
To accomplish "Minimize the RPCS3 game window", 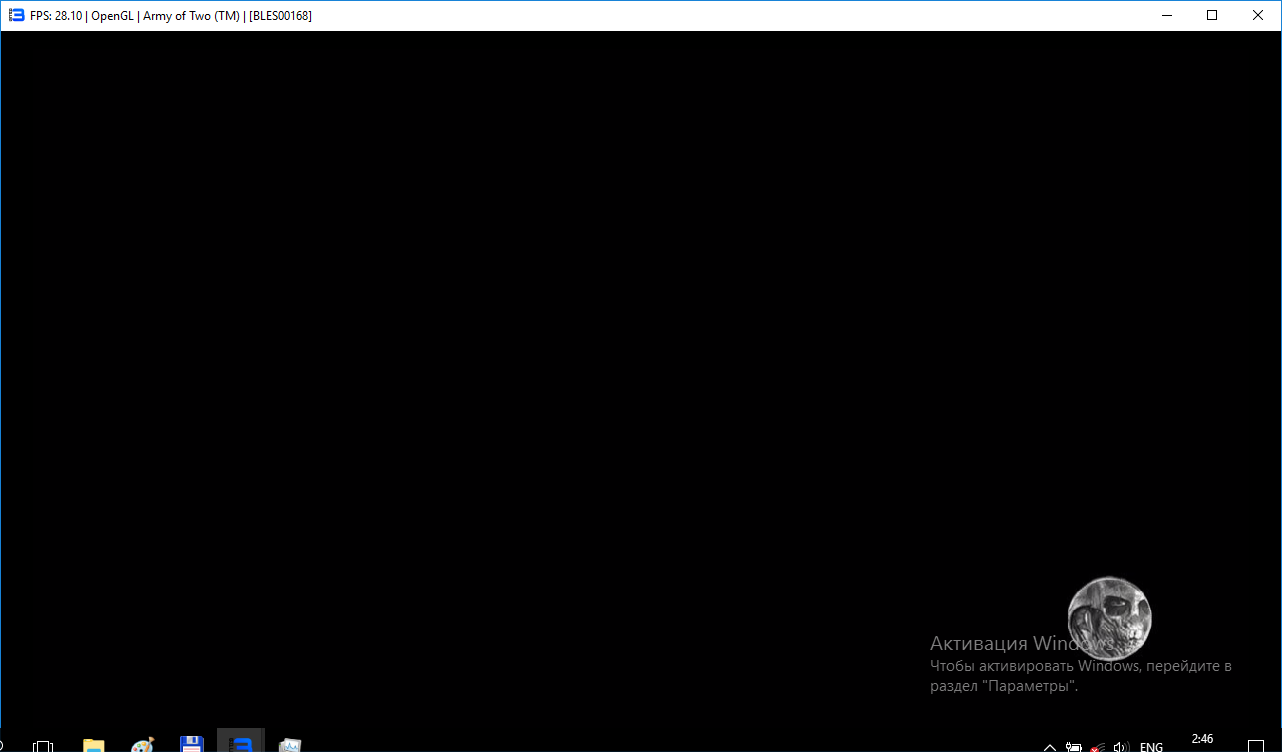I will point(1165,15).
